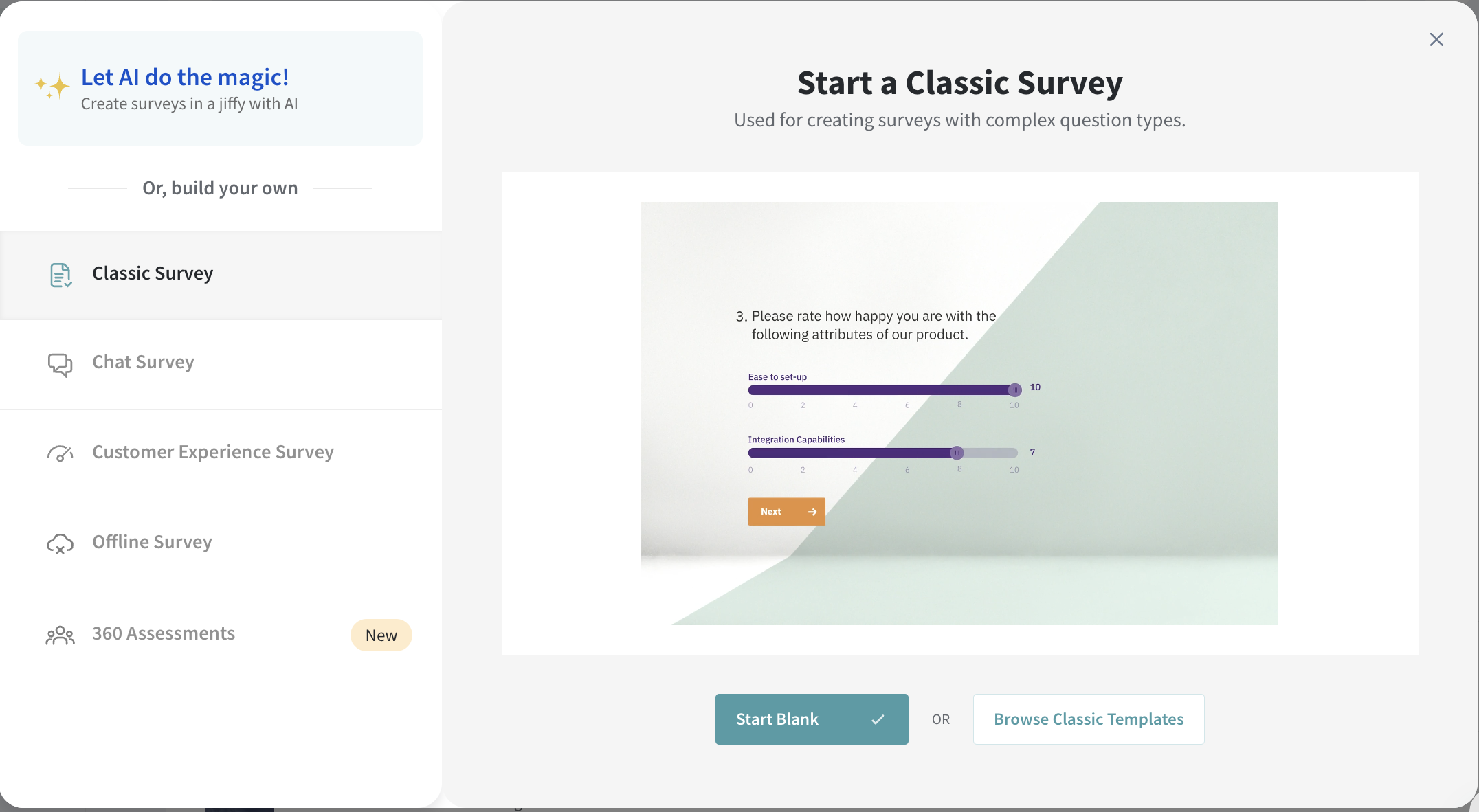Viewport: 1479px width, 812px height.
Task: Click the Integration Capabilities slider handle
Action: click(957, 453)
